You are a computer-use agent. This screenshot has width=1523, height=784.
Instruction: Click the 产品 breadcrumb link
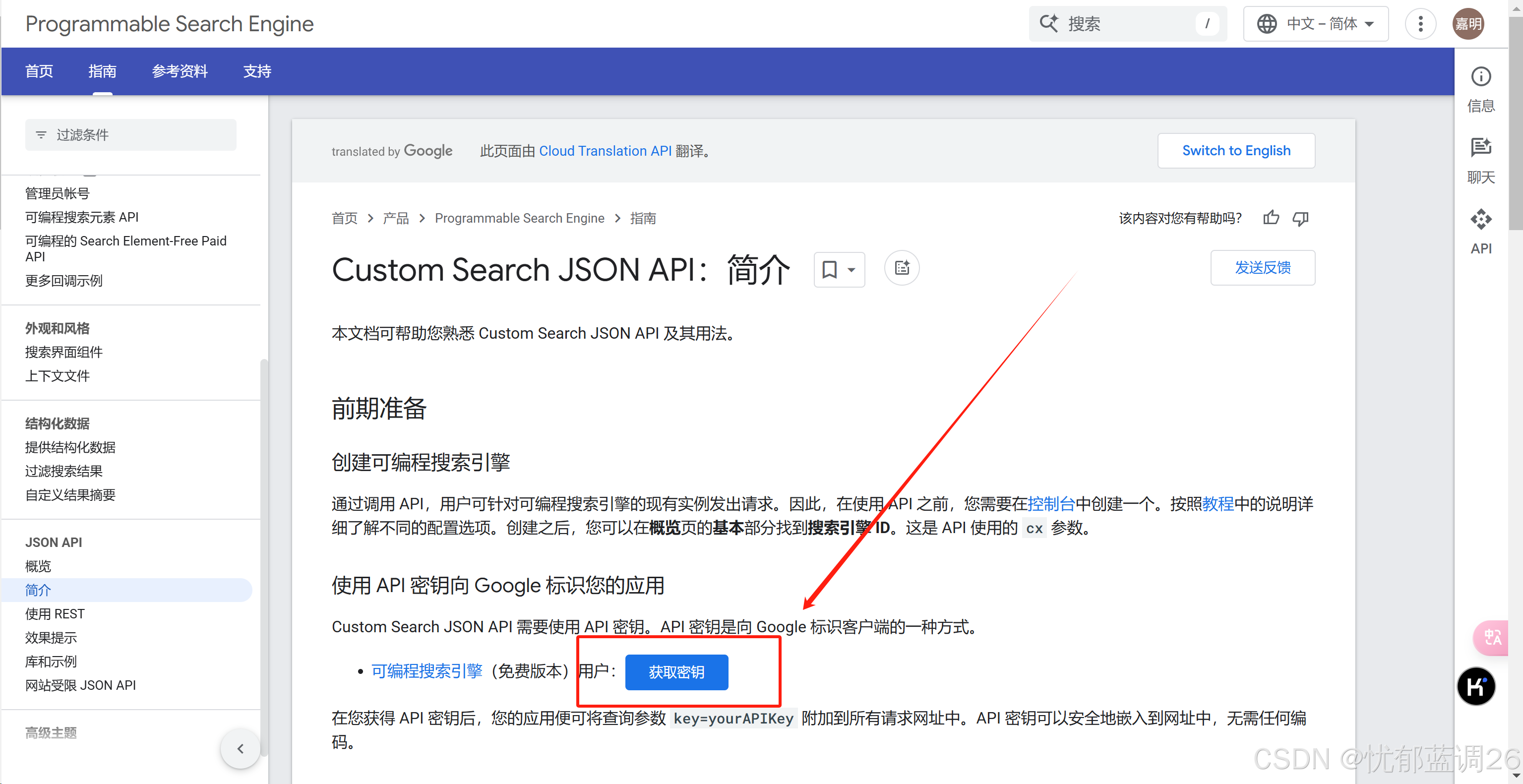[396, 218]
